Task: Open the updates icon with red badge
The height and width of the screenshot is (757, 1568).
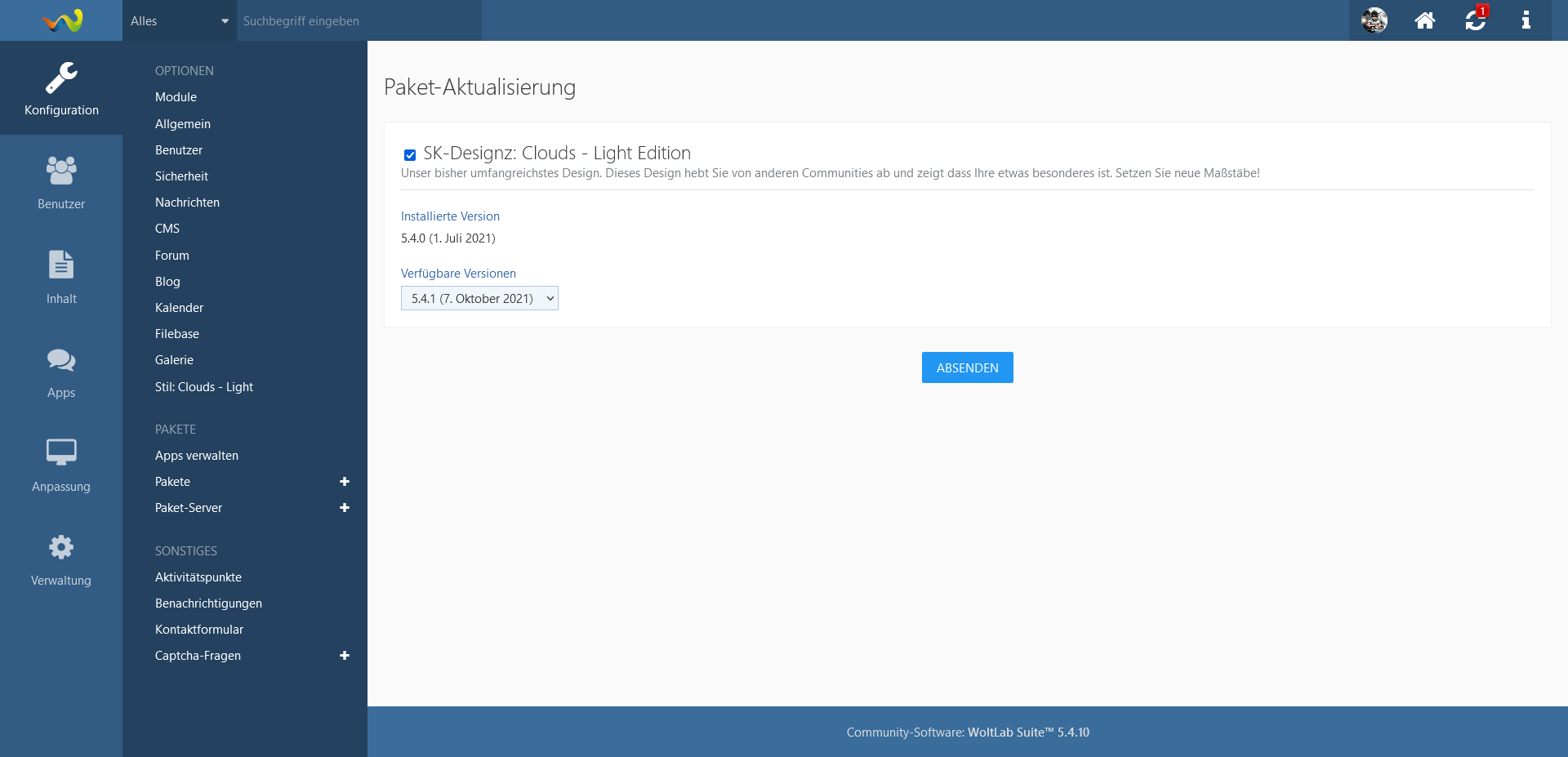Action: pos(1475,20)
